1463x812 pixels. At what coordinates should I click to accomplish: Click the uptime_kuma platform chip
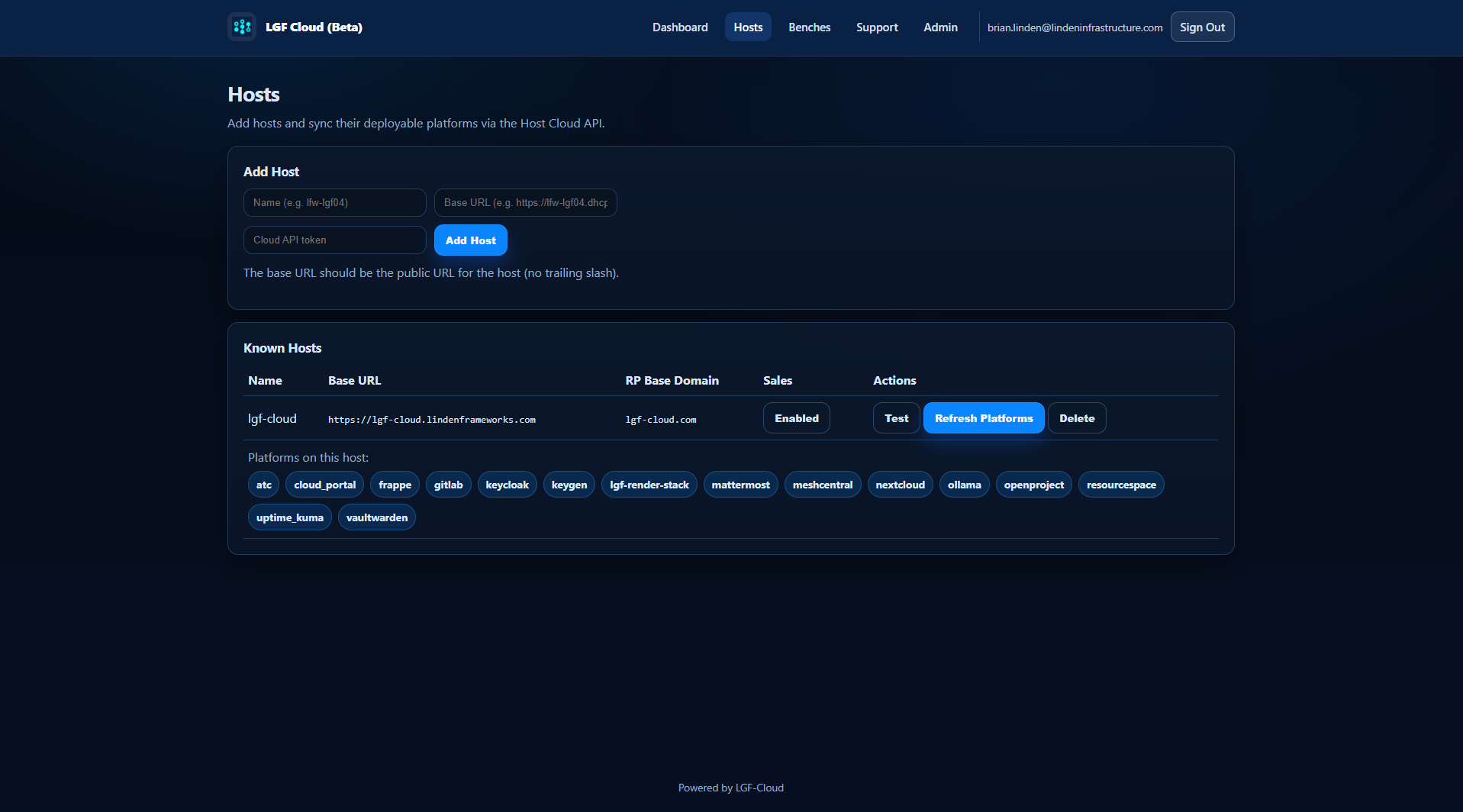point(289,517)
